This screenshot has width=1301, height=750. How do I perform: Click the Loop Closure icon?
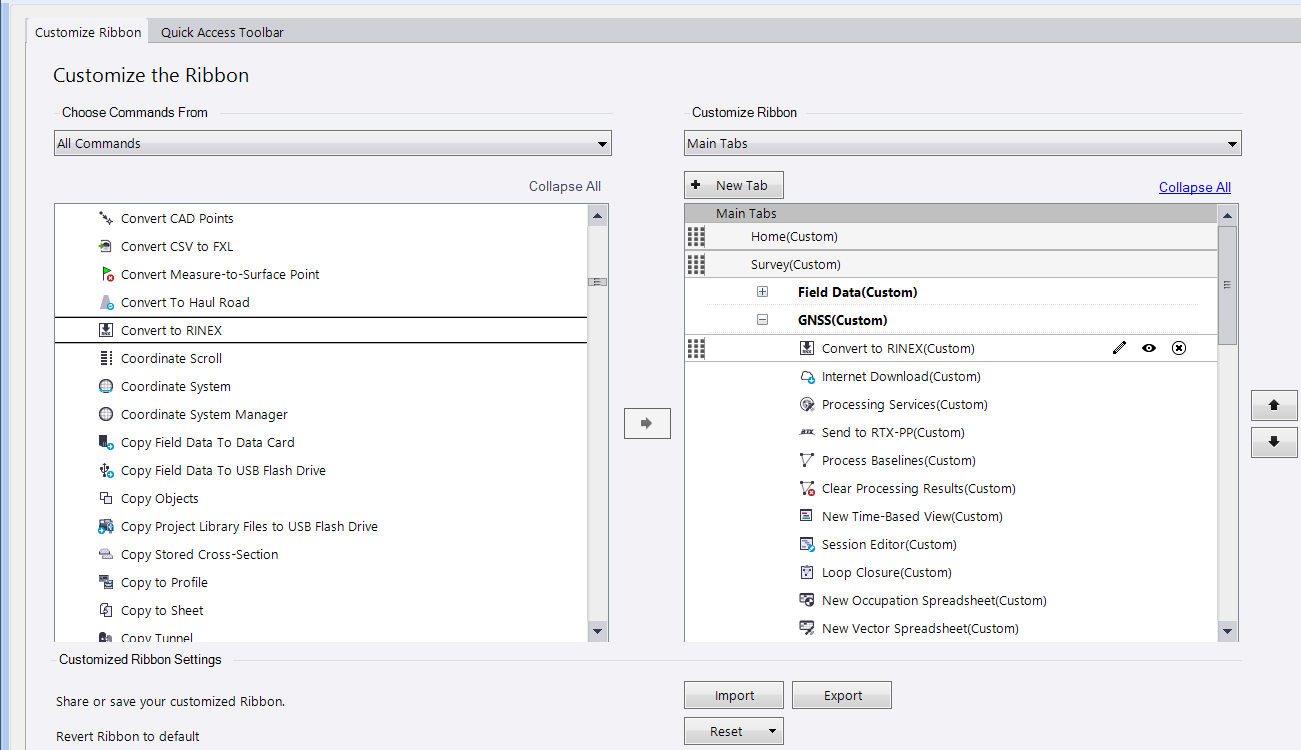click(807, 572)
